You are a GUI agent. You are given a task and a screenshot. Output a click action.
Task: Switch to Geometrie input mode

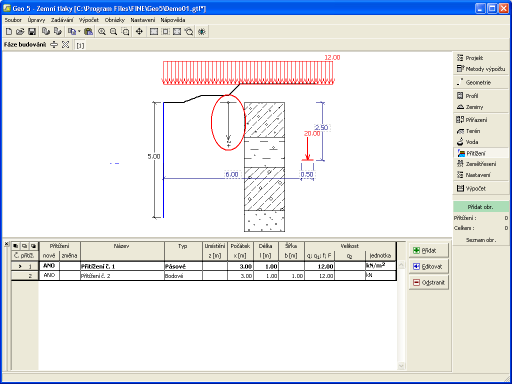[x=481, y=82]
